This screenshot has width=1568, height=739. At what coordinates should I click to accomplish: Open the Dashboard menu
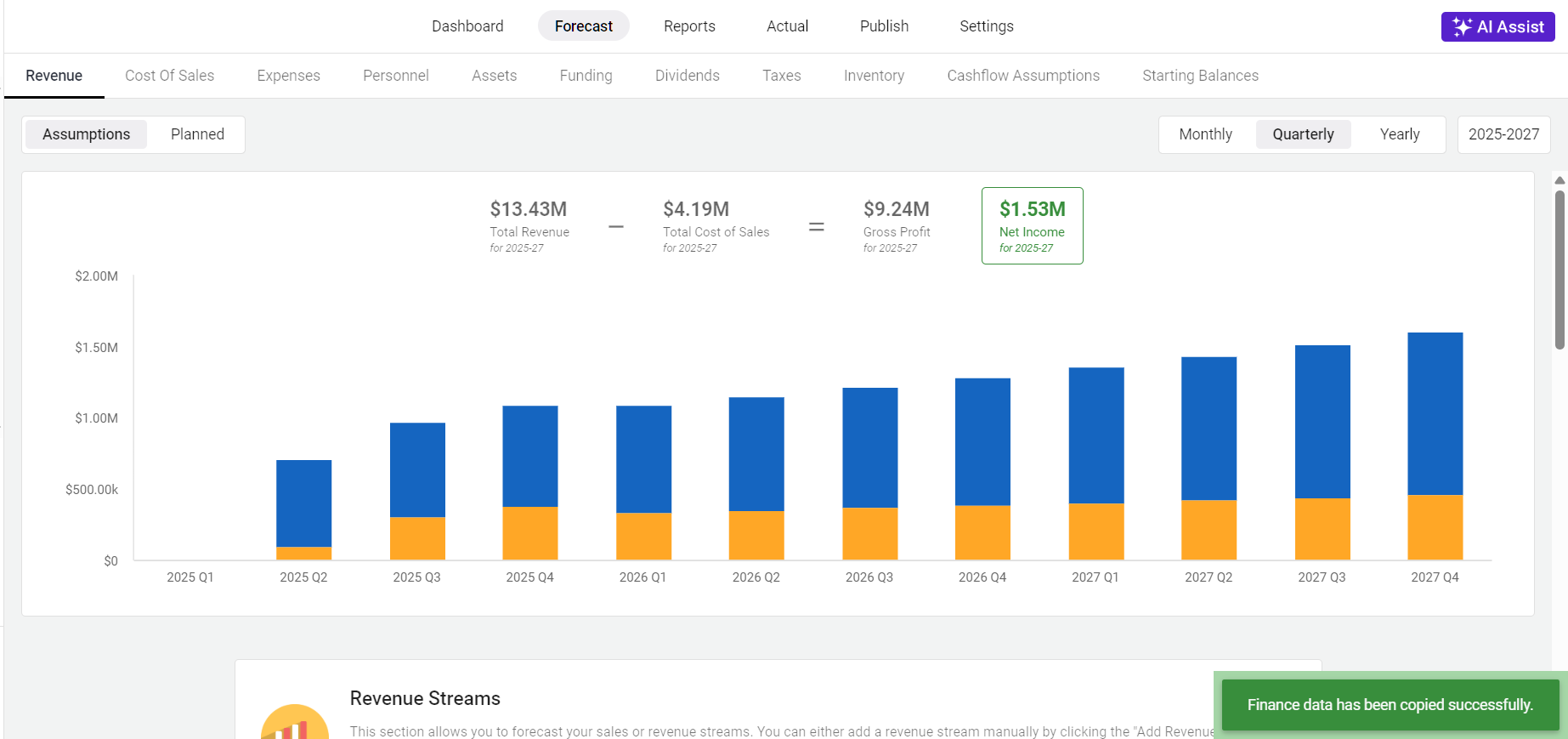coord(467,26)
